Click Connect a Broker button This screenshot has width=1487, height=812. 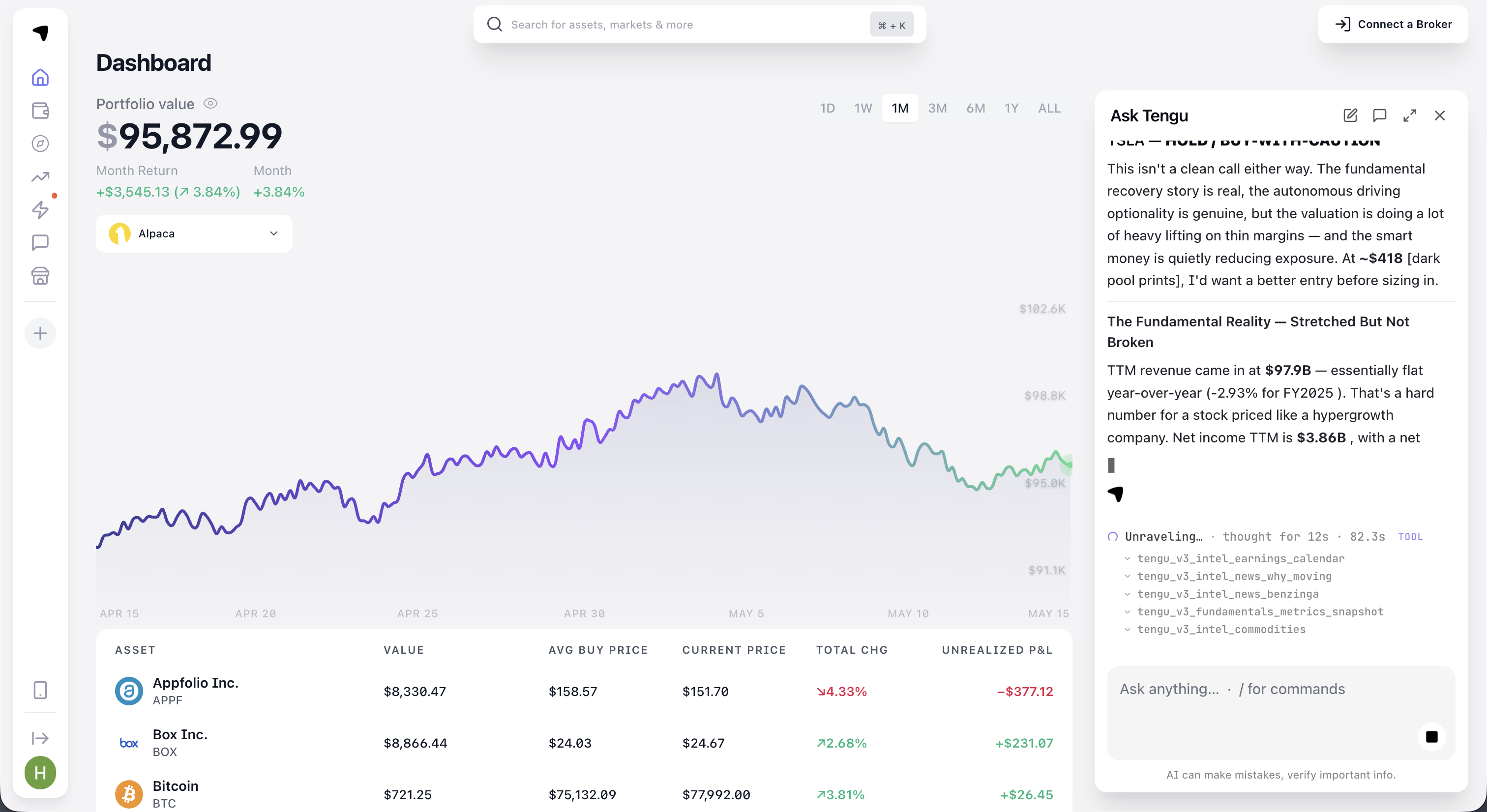click(1393, 24)
